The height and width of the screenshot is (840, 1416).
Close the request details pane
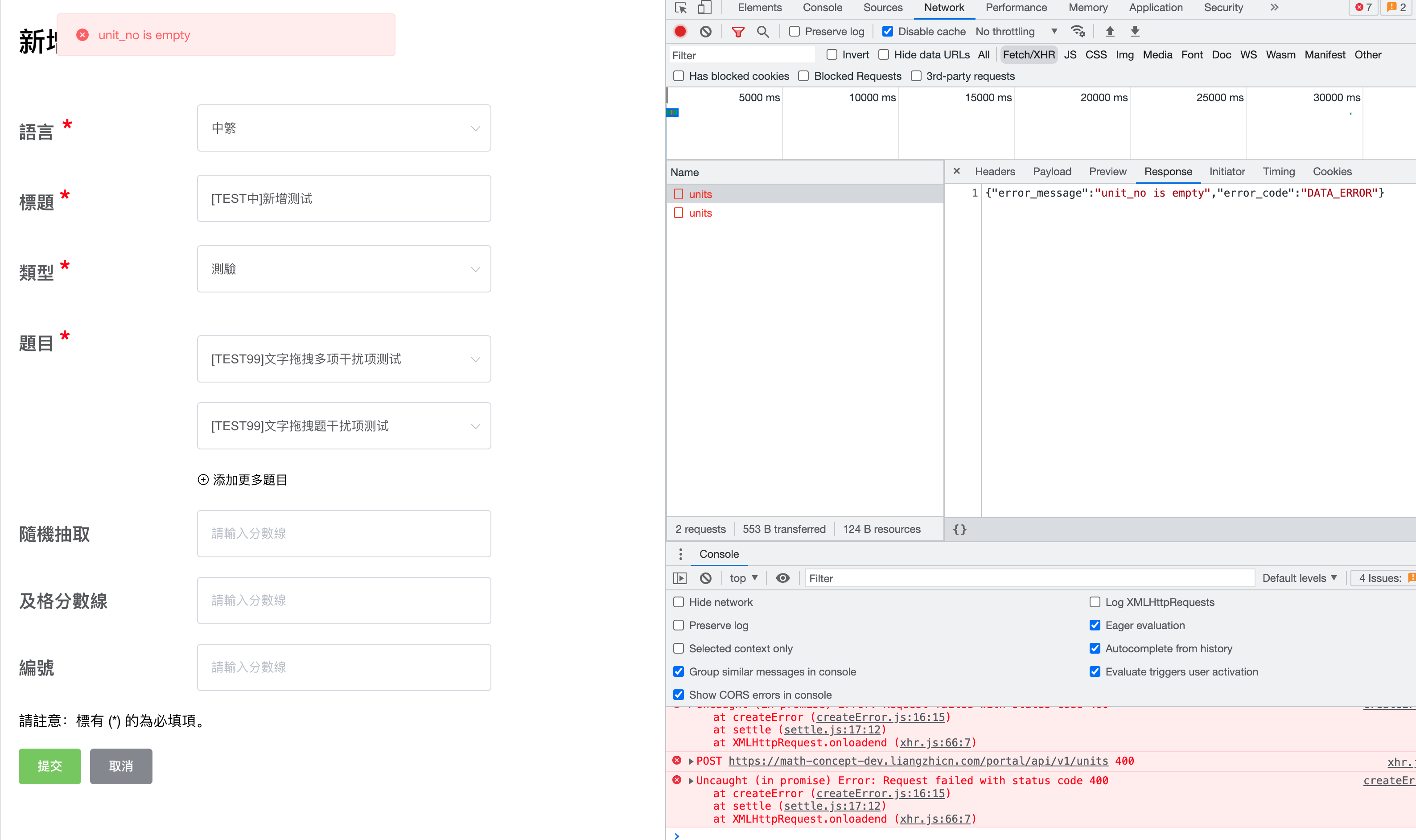pyautogui.click(x=956, y=171)
